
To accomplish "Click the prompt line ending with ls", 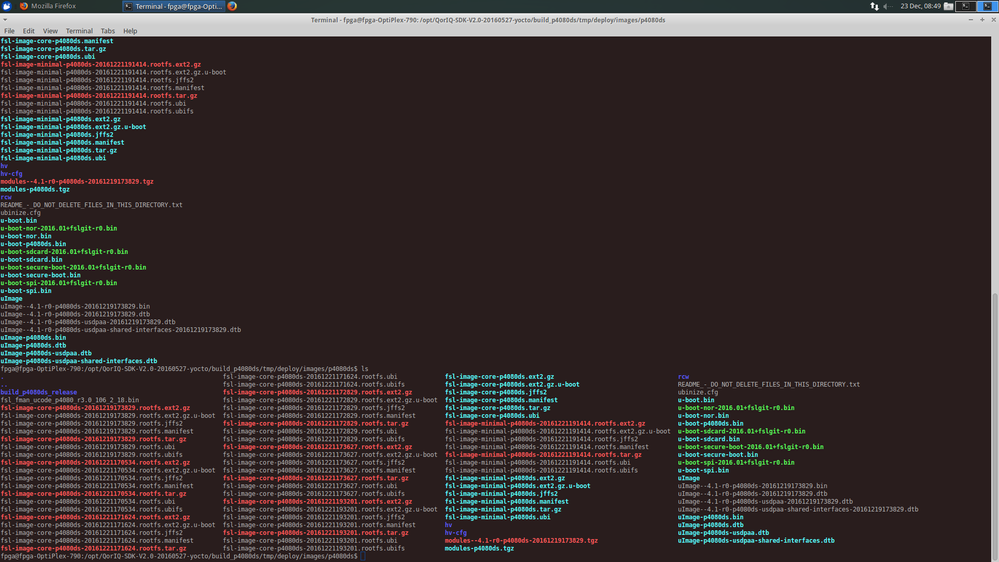I will click(185, 369).
